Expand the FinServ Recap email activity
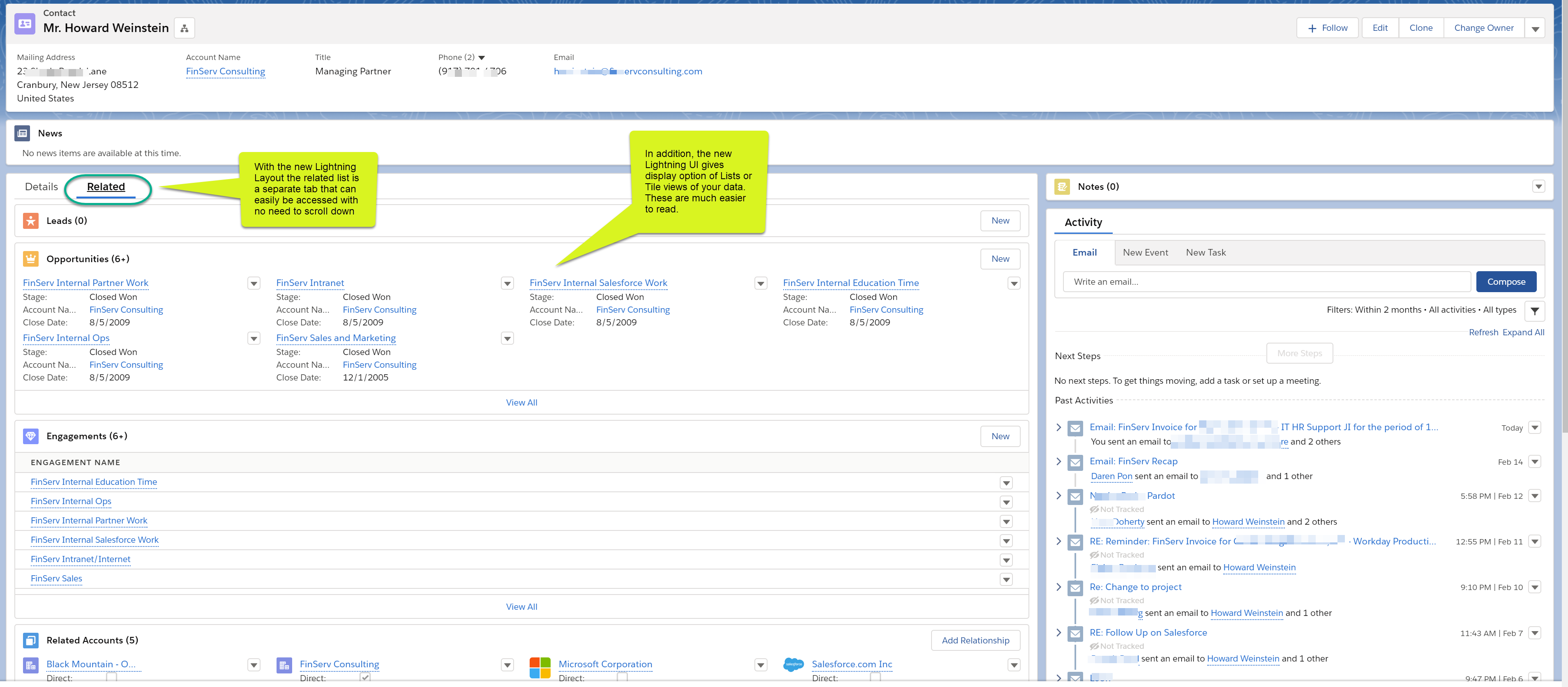The height and width of the screenshot is (687, 1568). (x=1058, y=461)
